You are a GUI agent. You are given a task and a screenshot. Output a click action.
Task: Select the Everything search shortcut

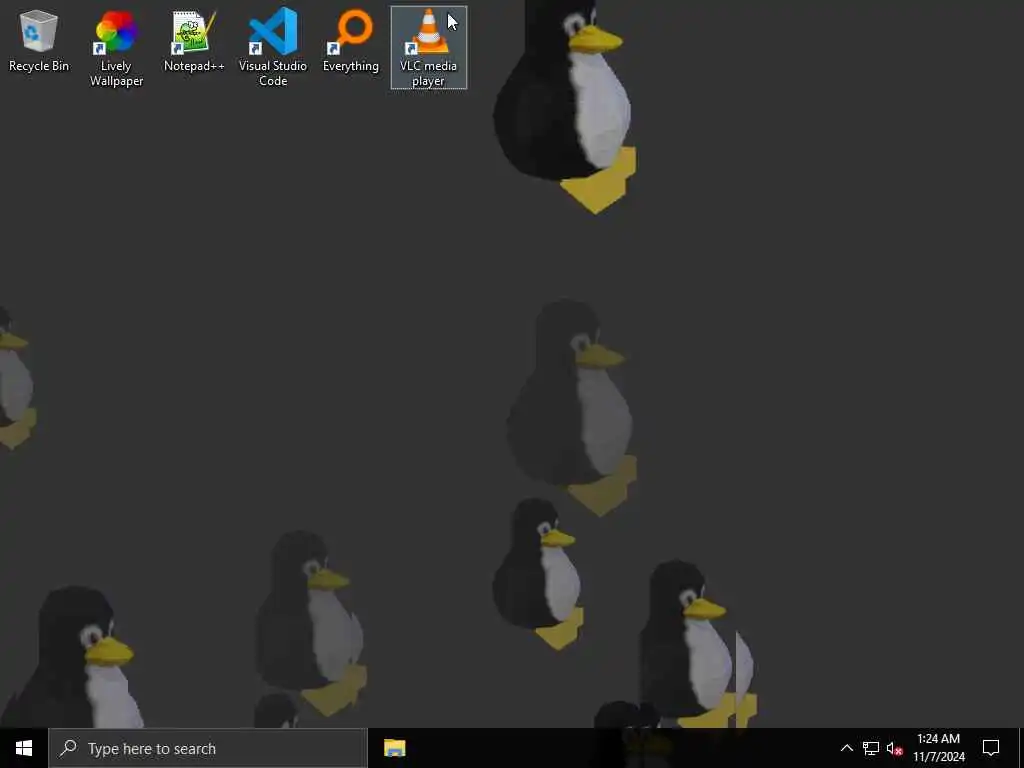click(x=351, y=40)
